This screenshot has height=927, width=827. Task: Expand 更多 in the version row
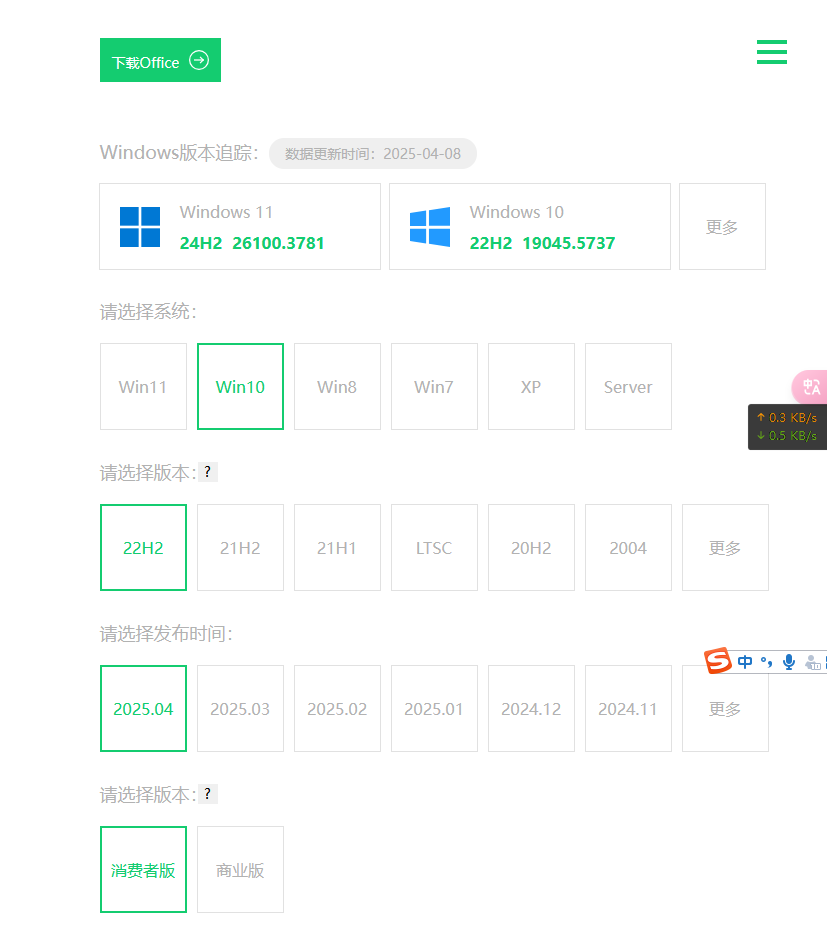pos(725,547)
